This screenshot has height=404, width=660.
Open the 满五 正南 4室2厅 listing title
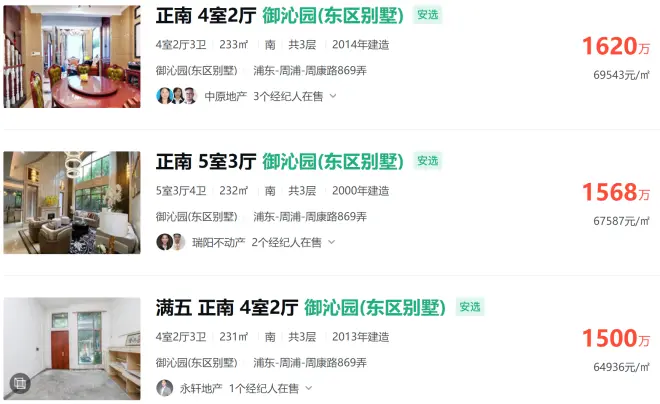227,308
